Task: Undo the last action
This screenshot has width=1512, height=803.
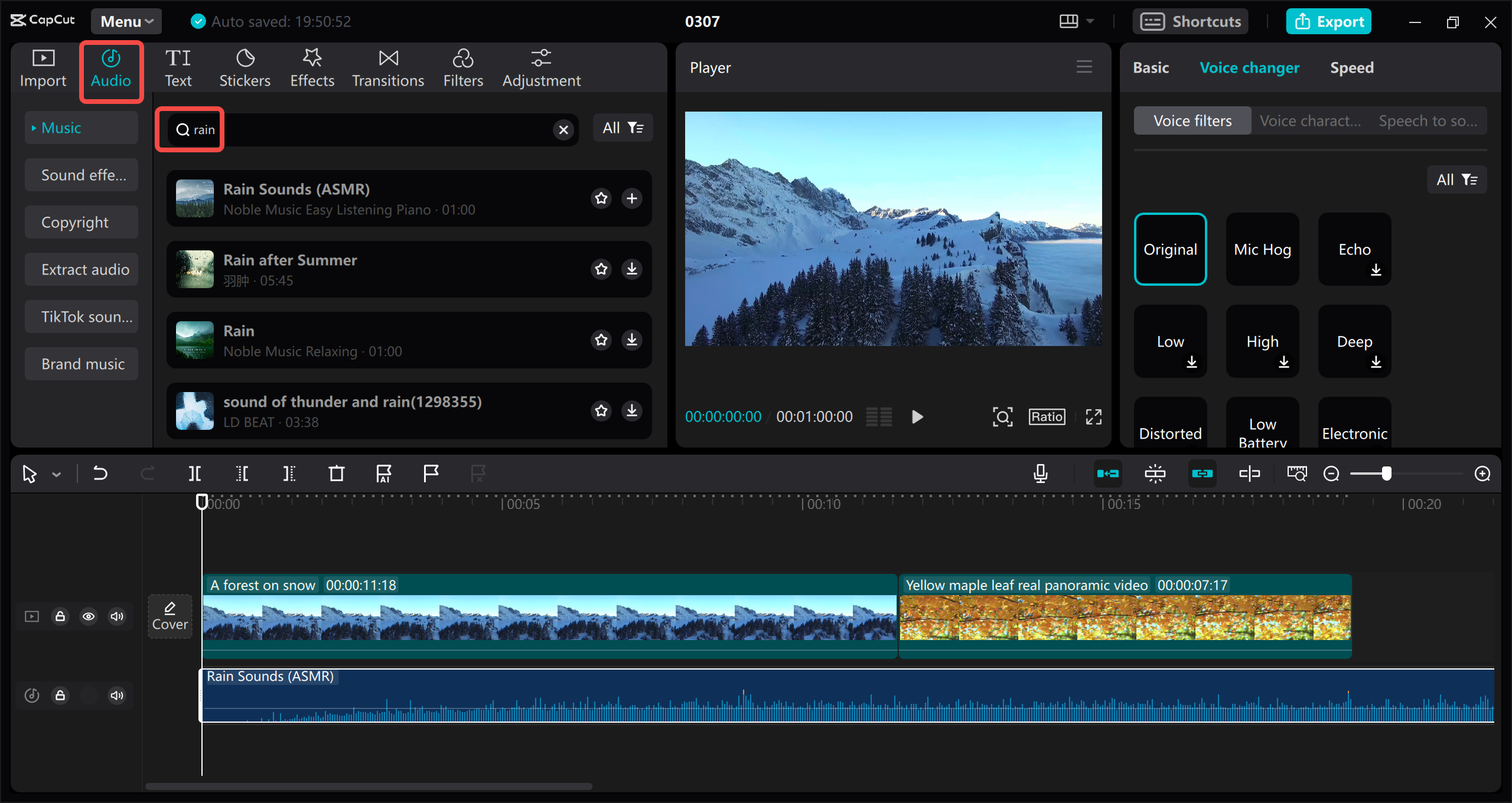Action: [100, 473]
